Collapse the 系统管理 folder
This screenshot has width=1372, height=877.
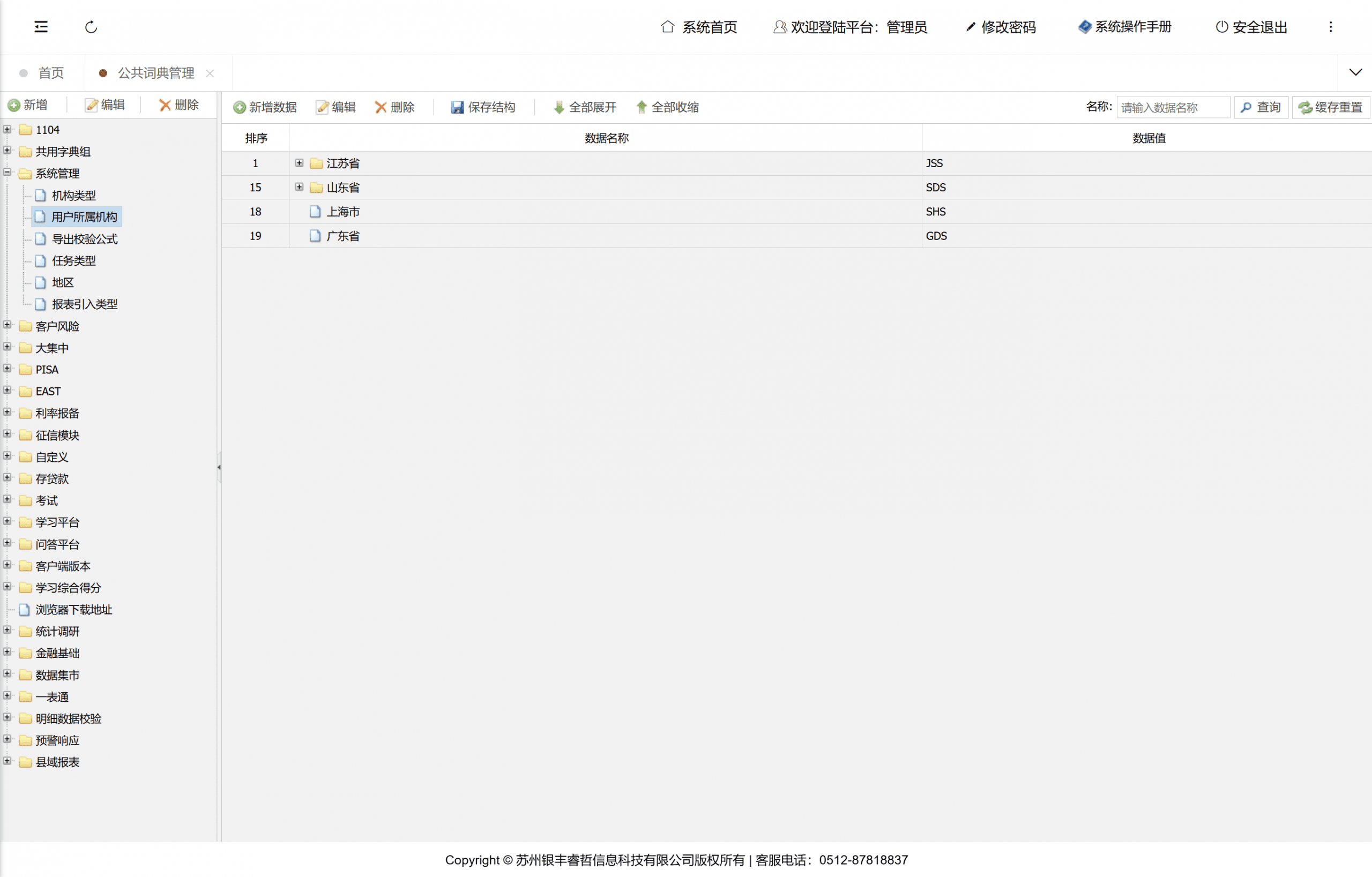[x=7, y=172]
